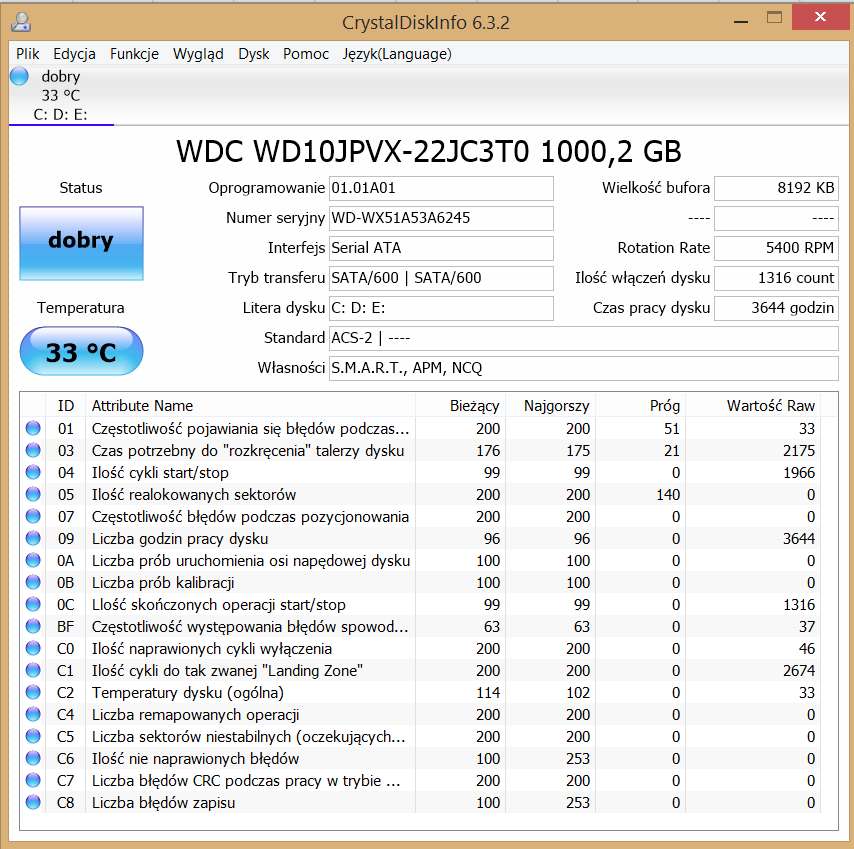Click the status orb for attribute 04
The width and height of the screenshot is (854, 849).
(x=33, y=473)
